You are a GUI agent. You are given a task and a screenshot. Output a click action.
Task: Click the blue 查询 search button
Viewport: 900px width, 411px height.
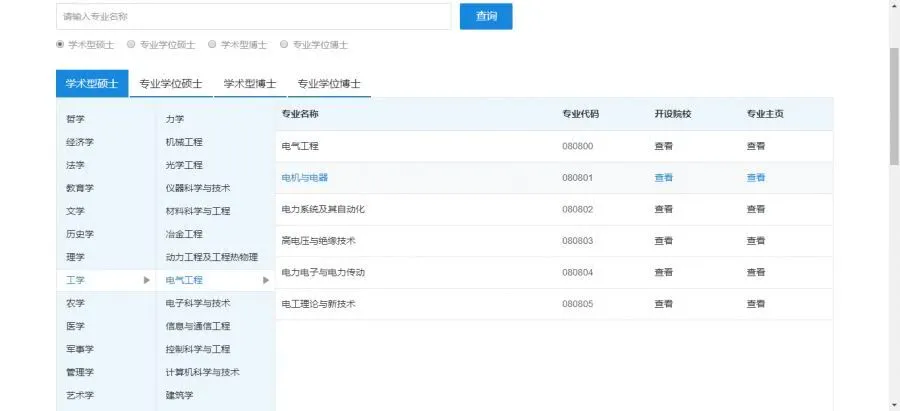(x=486, y=16)
